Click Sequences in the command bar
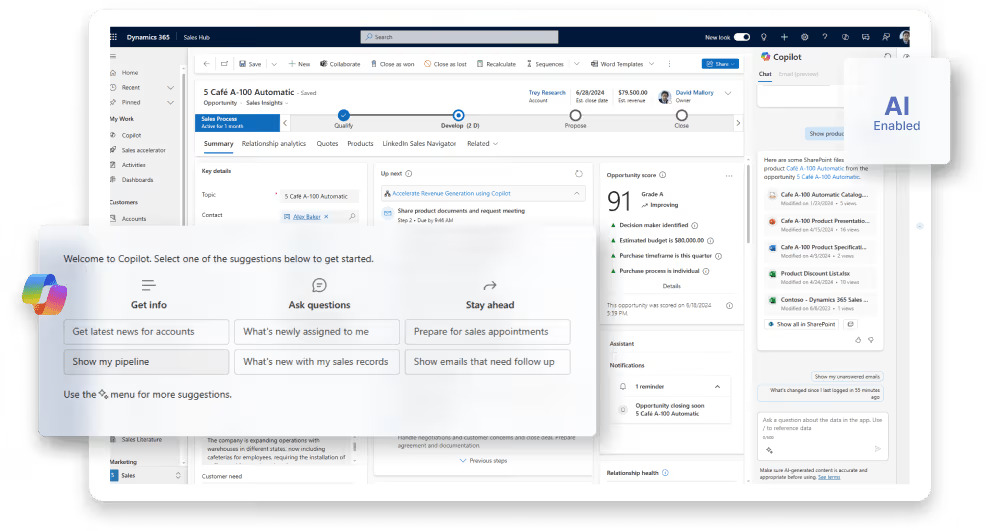 (545, 64)
